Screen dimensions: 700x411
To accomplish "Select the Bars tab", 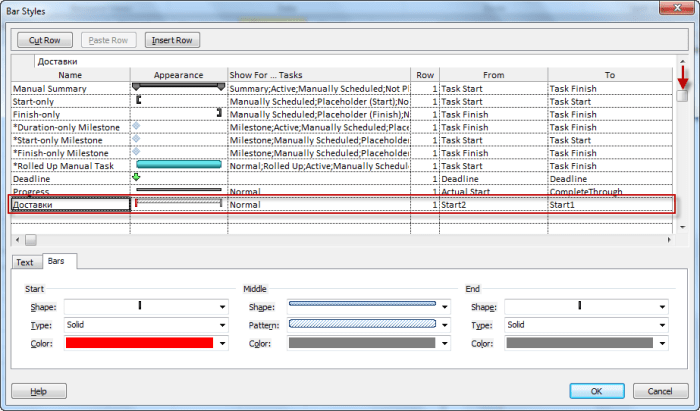I will click(x=57, y=262).
